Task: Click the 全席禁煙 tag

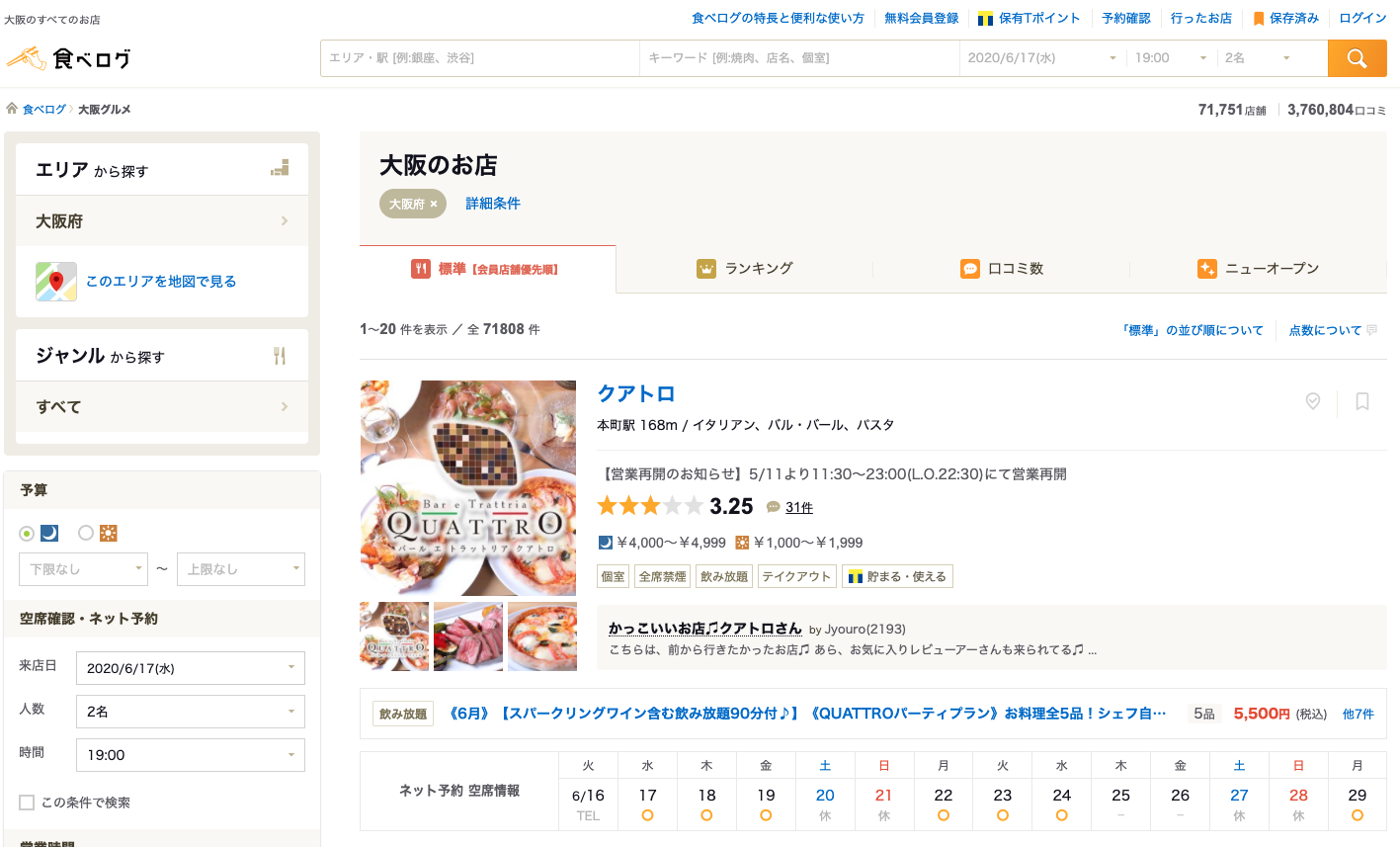Action: tap(663, 576)
